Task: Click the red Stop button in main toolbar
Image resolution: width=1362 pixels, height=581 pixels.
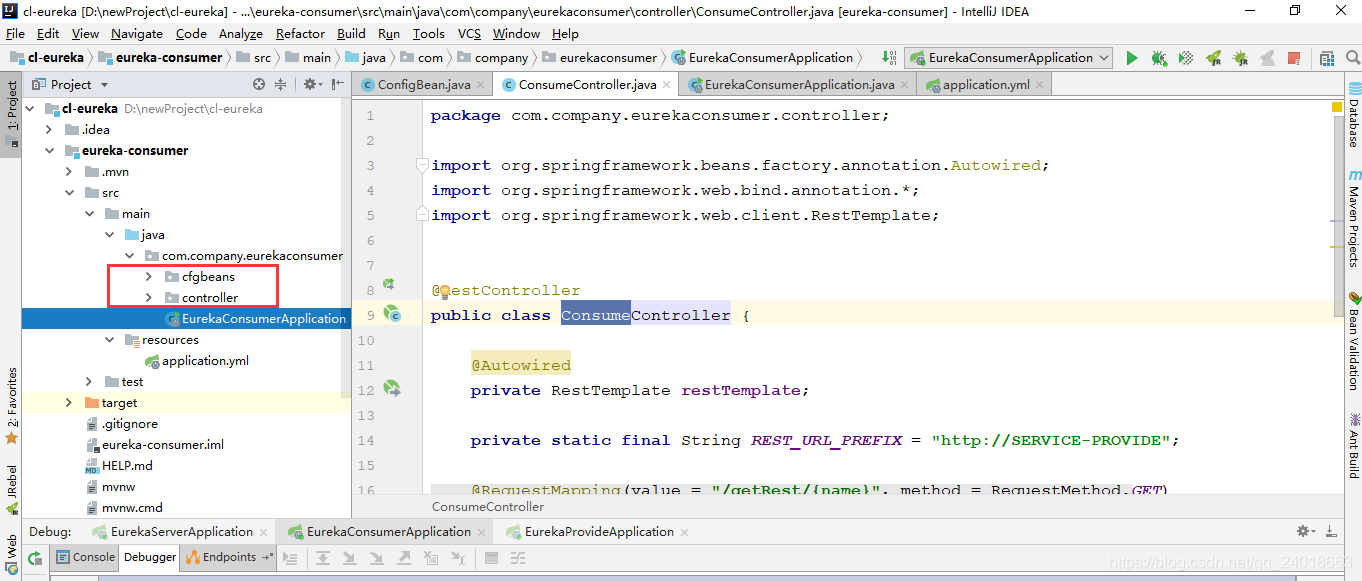Action: (1293, 58)
